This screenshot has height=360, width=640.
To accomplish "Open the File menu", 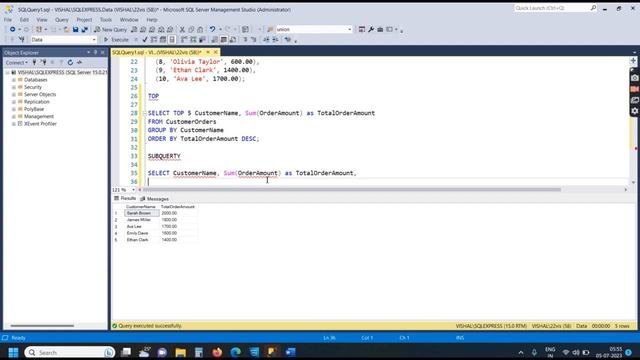I will coord(8,20).
